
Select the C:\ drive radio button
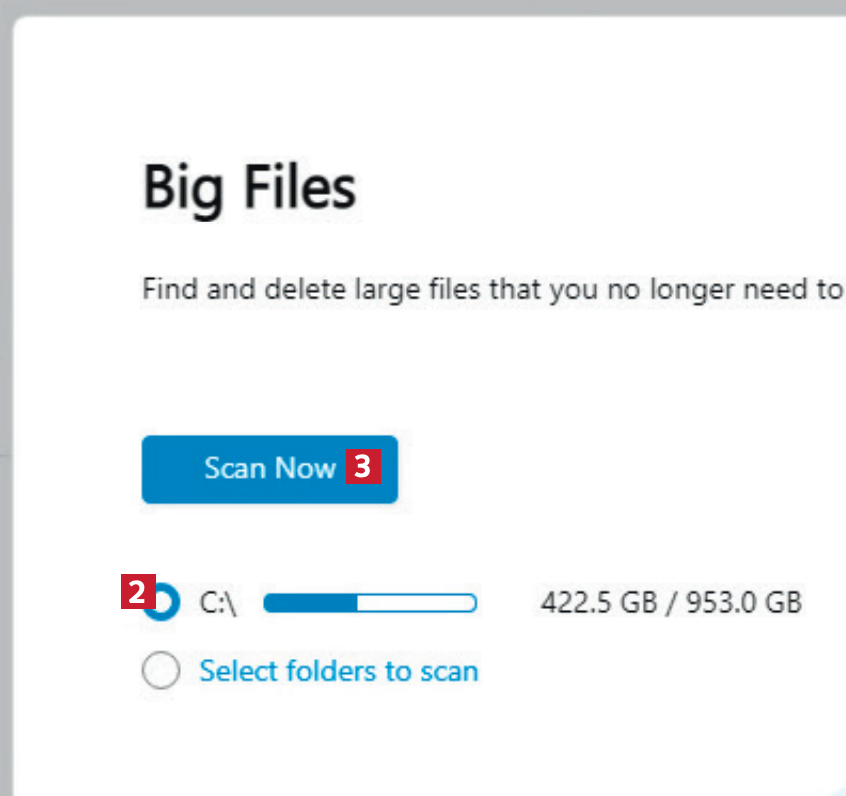pos(163,603)
